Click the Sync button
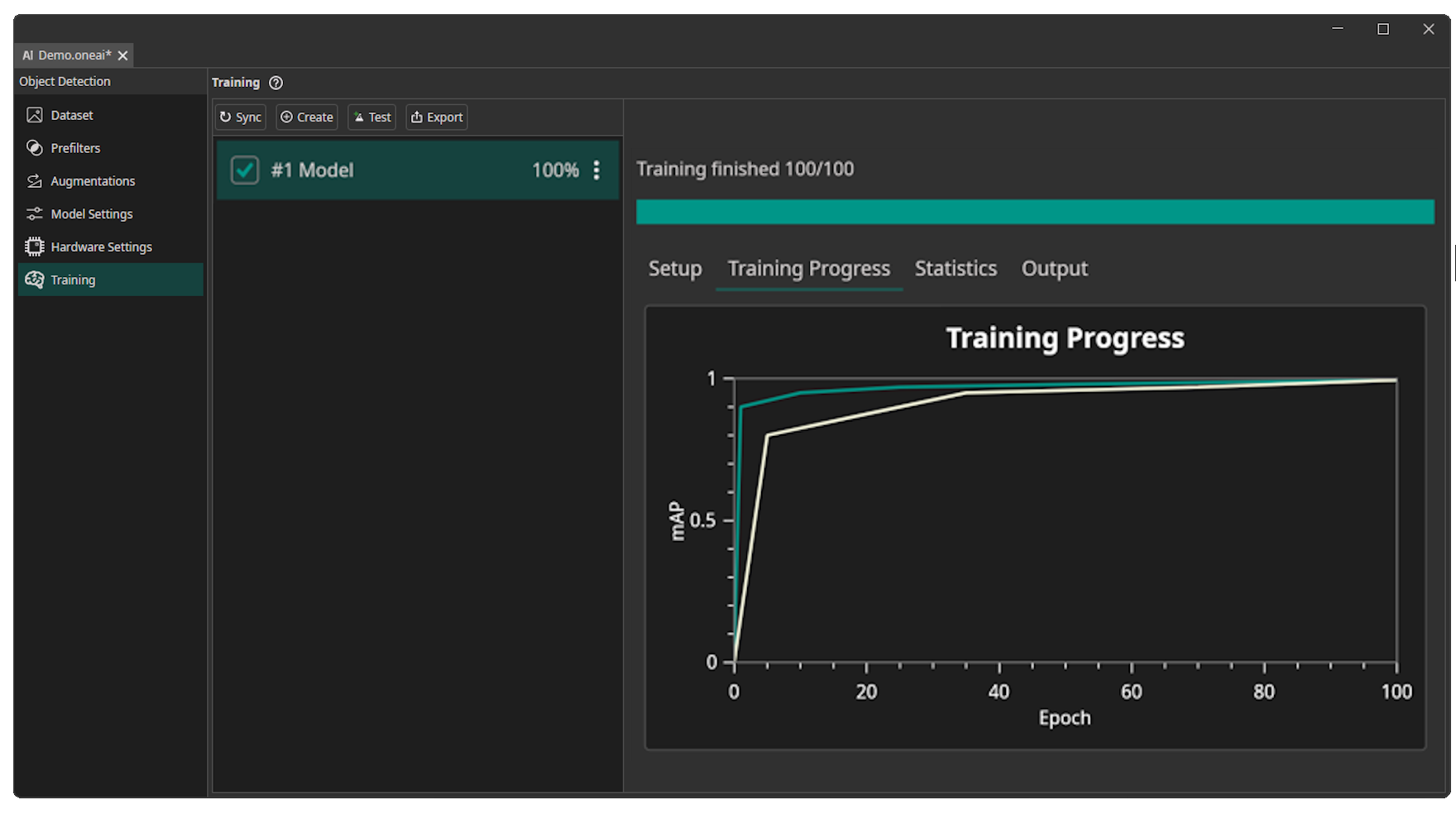This screenshot has width=1456, height=819. tap(241, 117)
